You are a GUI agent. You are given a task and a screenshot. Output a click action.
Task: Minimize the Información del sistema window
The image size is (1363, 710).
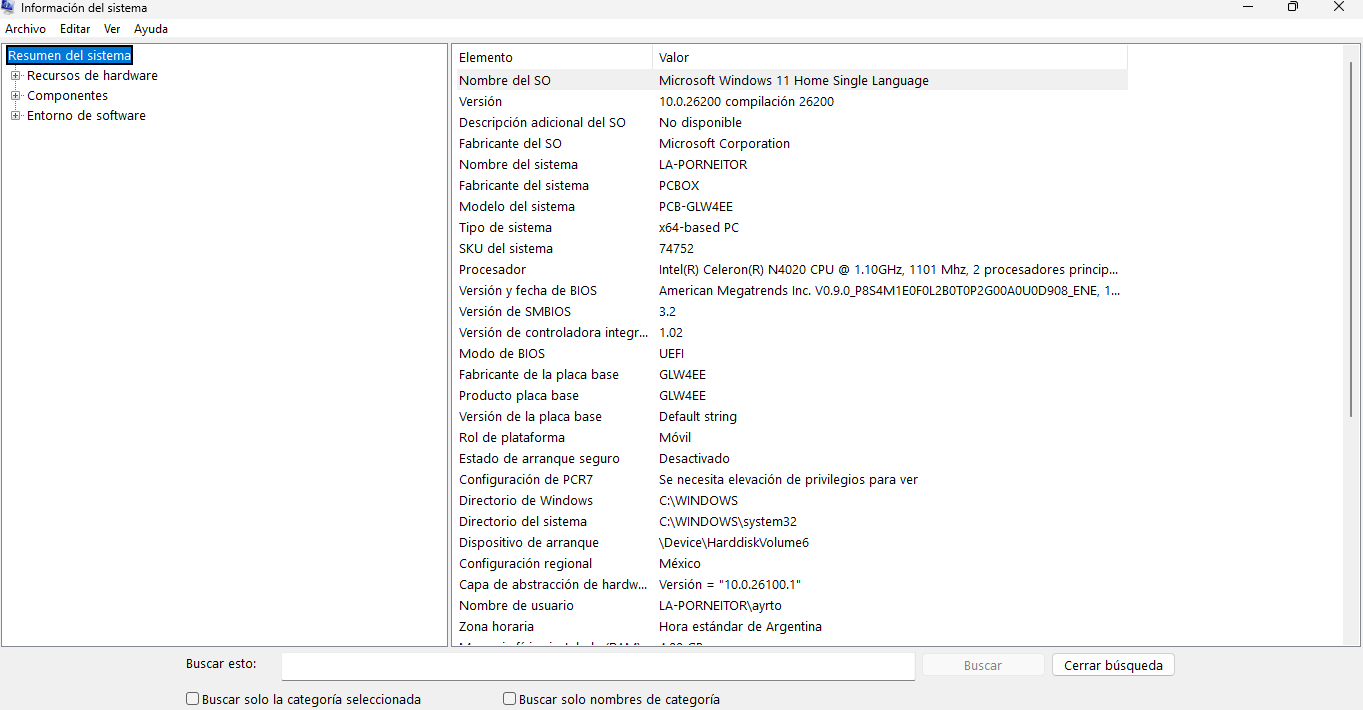coord(1248,7)
